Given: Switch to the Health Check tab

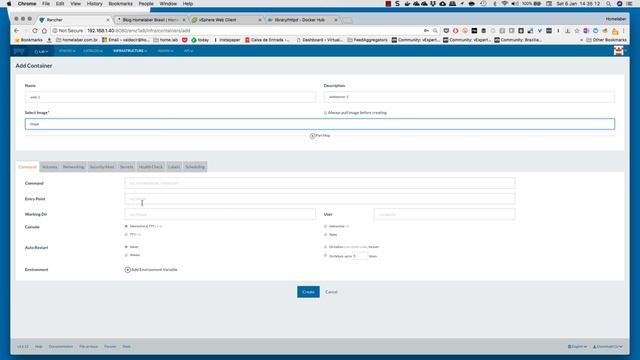Looking at the screenshot, I should (x=151, y=167).
